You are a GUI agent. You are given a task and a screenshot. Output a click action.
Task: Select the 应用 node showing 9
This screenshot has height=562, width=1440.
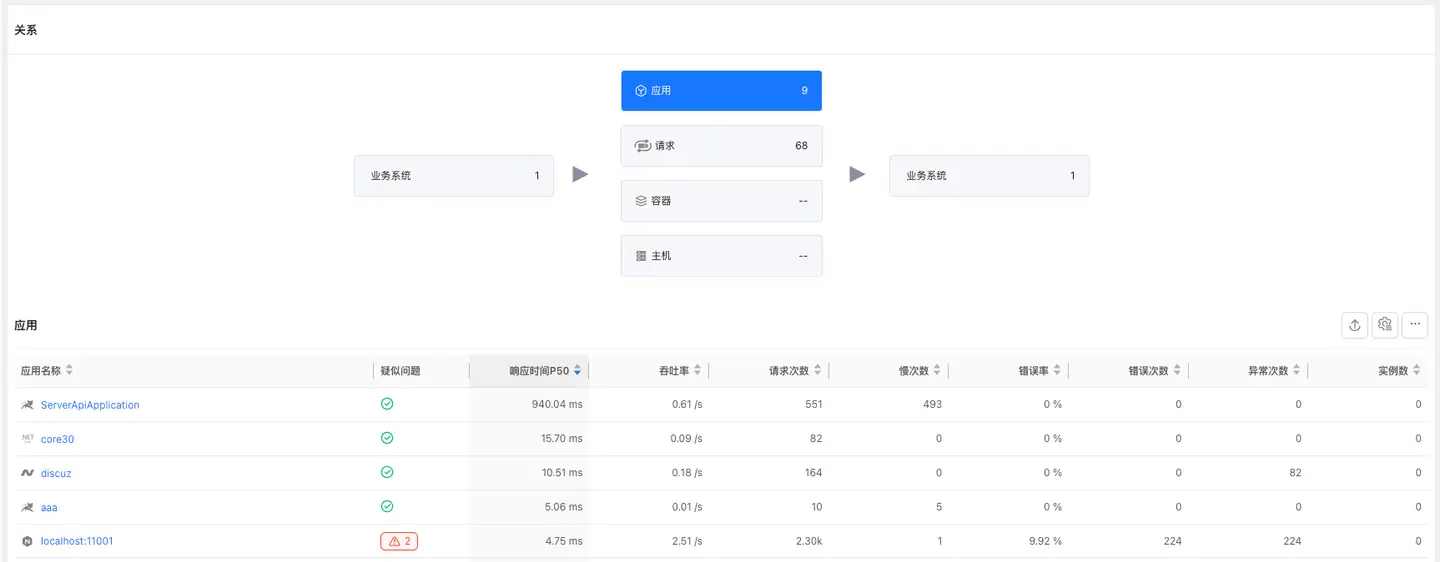(x=721, y=91)
